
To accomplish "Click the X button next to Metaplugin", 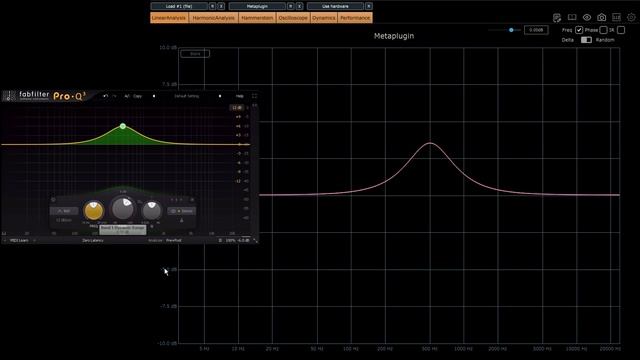I will tap(300, 6).
